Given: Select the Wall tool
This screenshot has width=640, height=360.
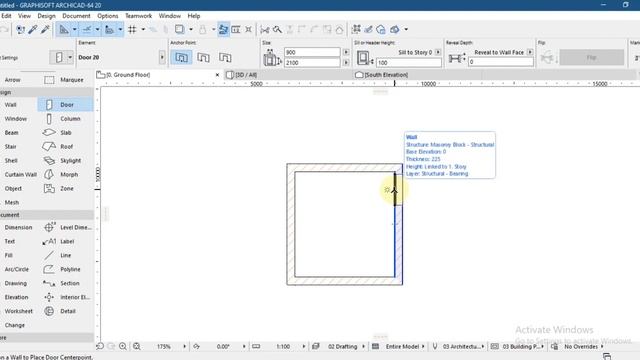Looking at the screenshot, I should (x=11, y=105).
